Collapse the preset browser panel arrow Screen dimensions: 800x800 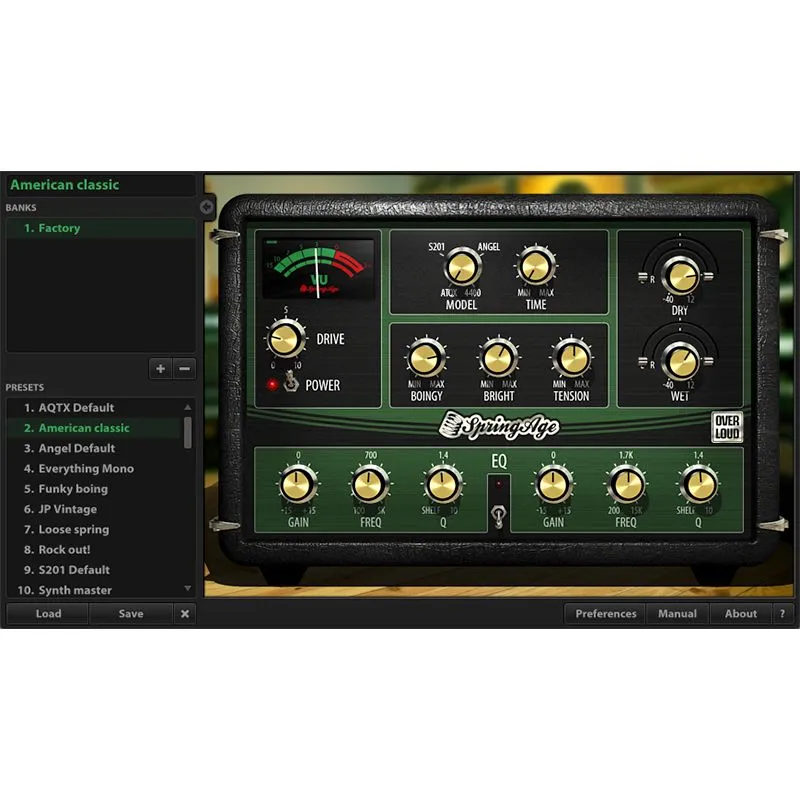click(207, 207)
